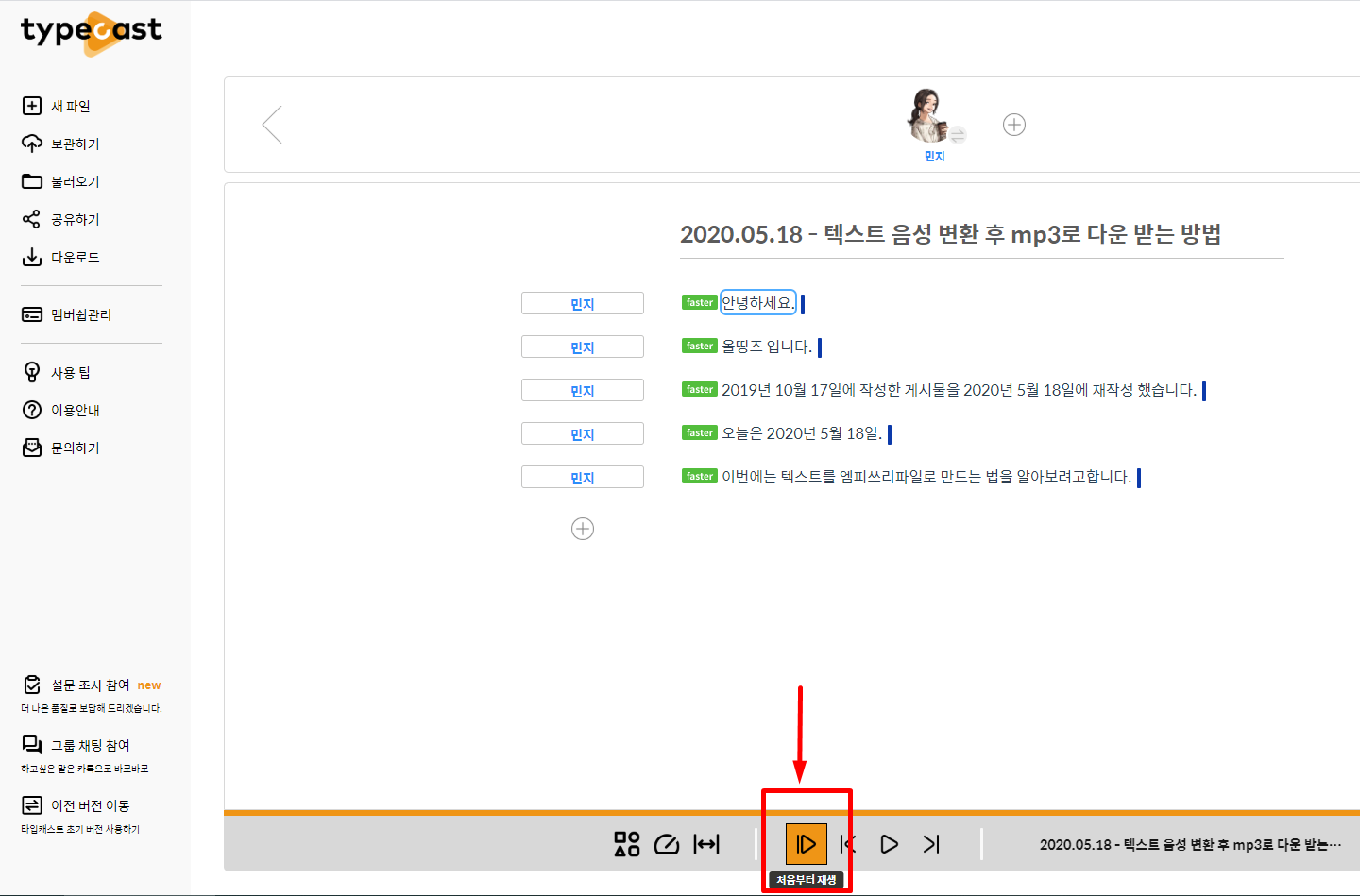Click 다운로드 download menu item
This screenshot has height=896, width=1360.
(60, 257)
